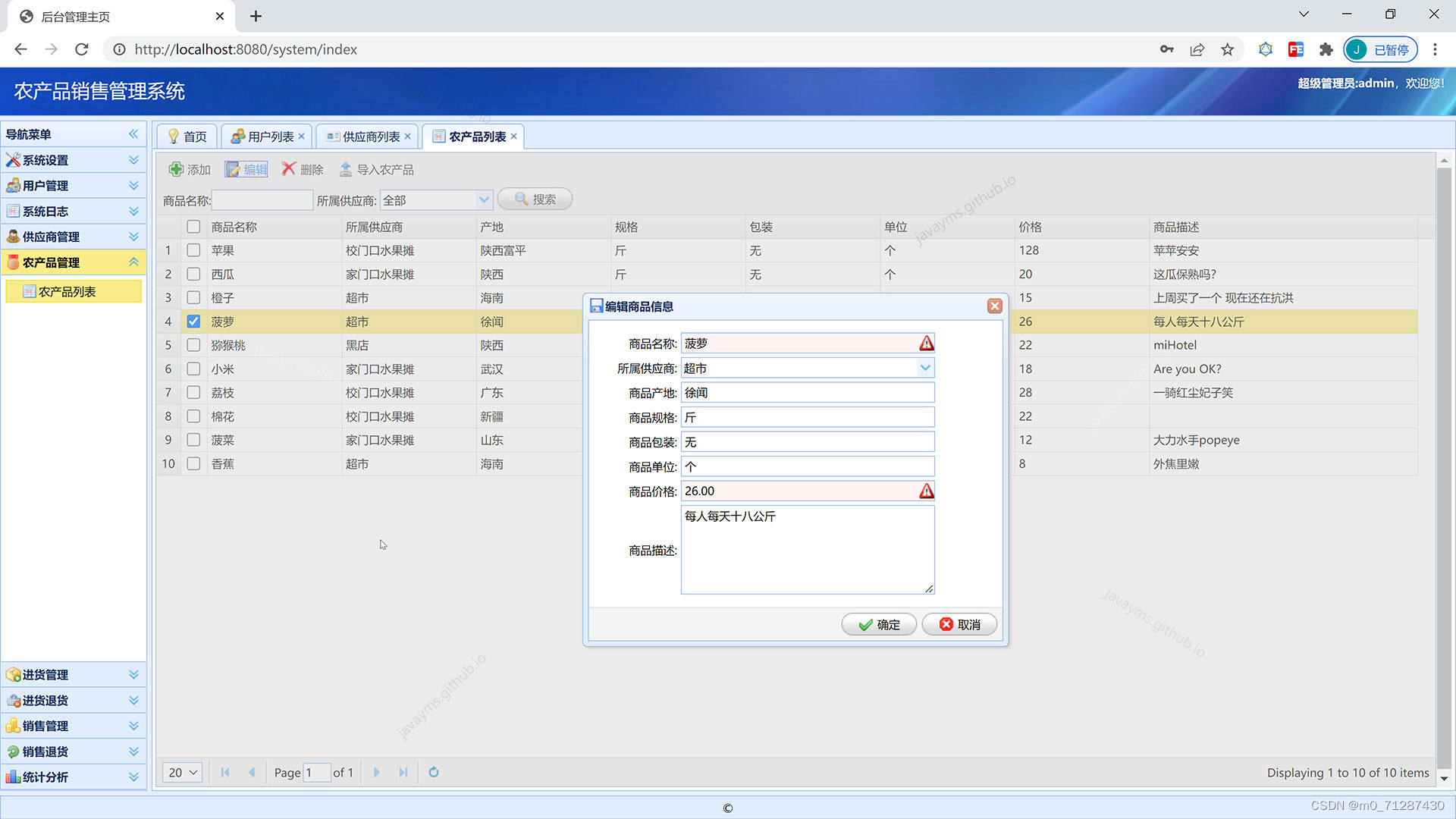The image size is (1456, 819).
Task: Open the page size dropdown
Action: coord(183,772)
